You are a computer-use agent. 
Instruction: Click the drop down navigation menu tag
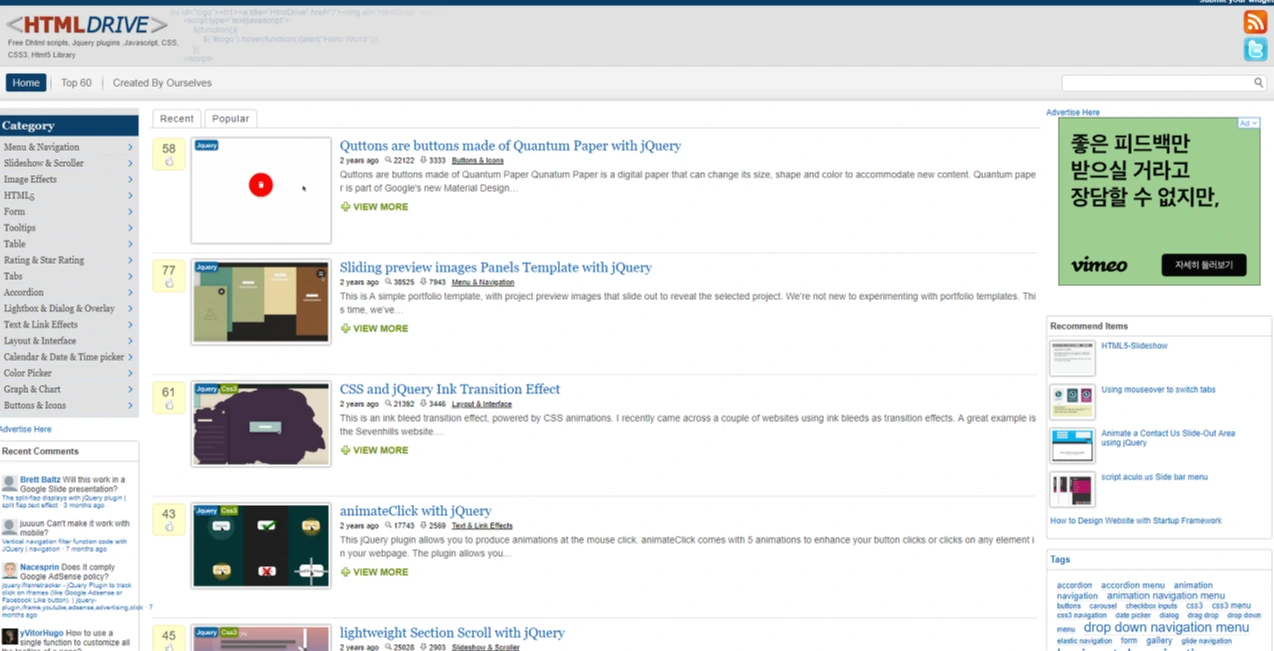point(1166,628)
